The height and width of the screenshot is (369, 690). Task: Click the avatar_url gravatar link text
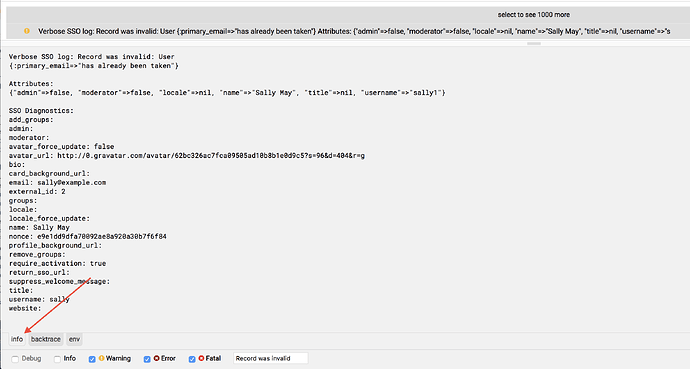(x=211, y=156)
